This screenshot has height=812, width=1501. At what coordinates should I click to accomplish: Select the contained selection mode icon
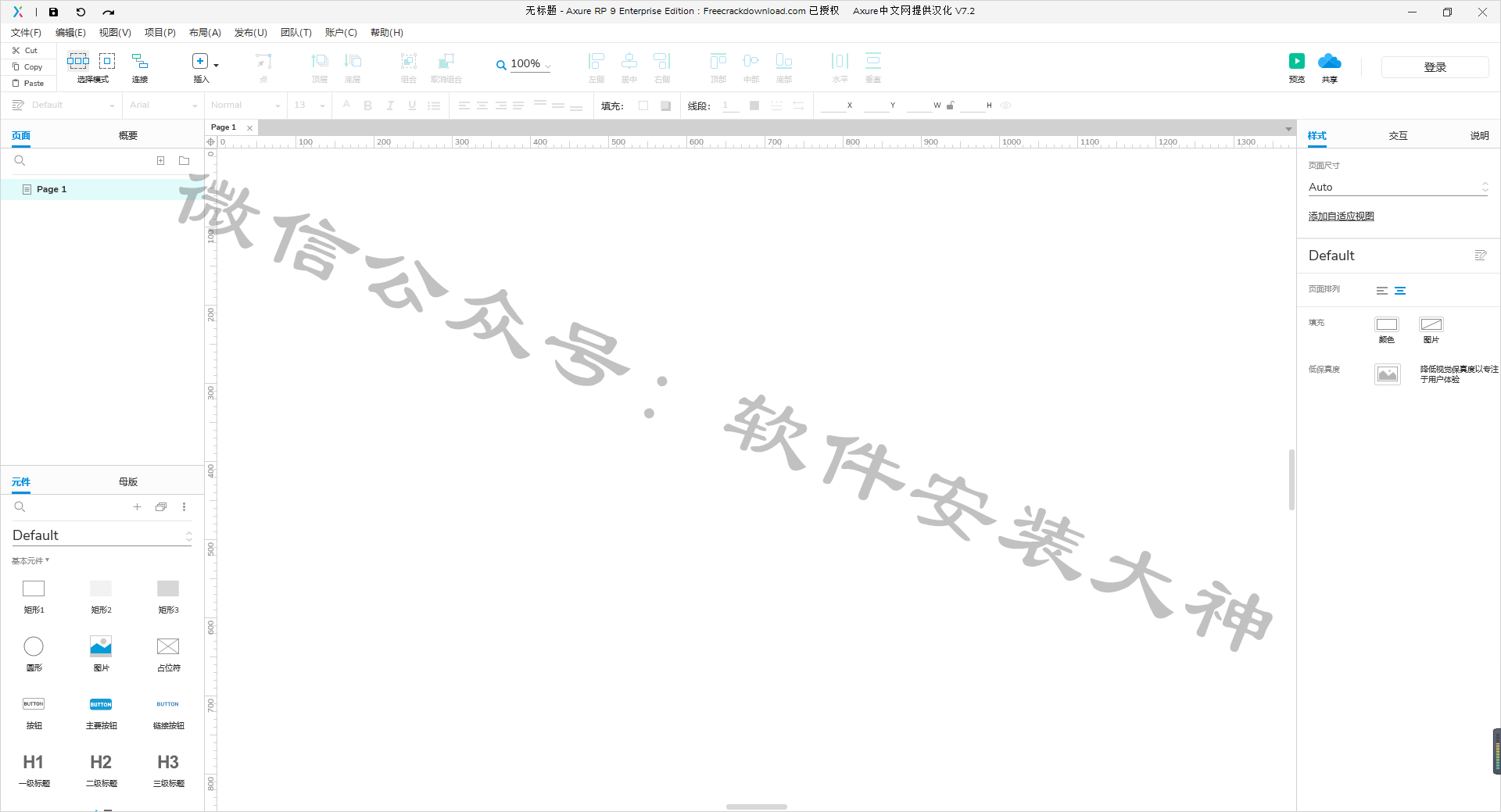(x=107, y=61)
